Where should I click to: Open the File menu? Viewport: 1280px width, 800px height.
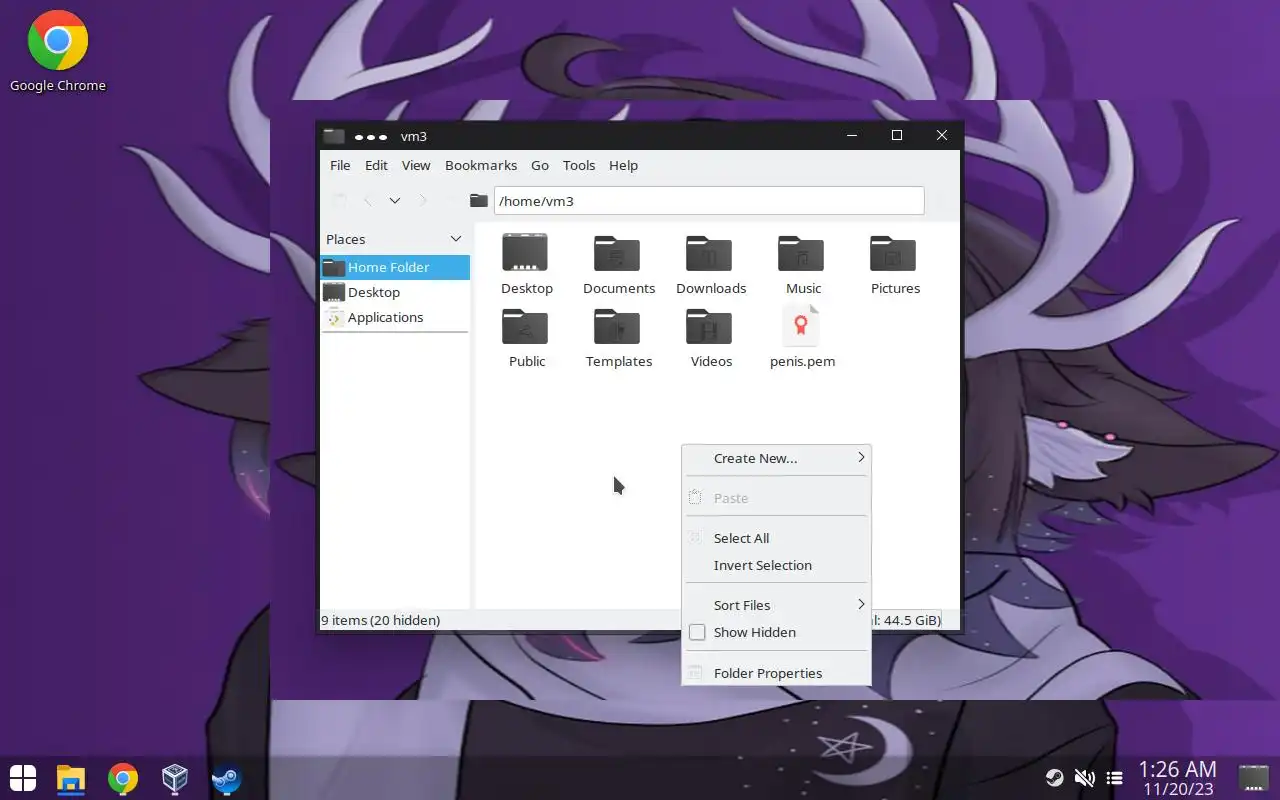pos(340,165)
